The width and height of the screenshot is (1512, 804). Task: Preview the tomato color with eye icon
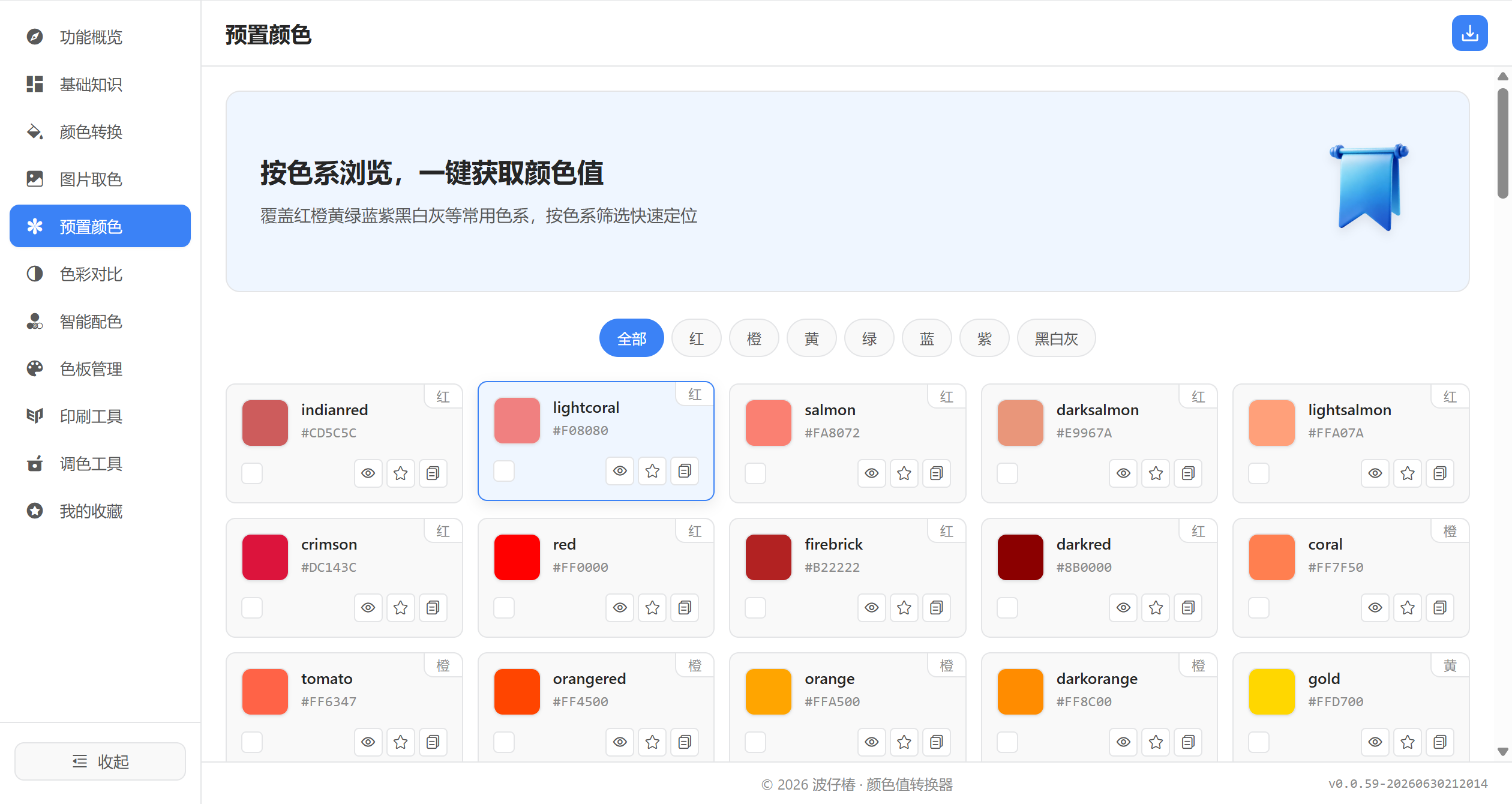click(368, 742)
